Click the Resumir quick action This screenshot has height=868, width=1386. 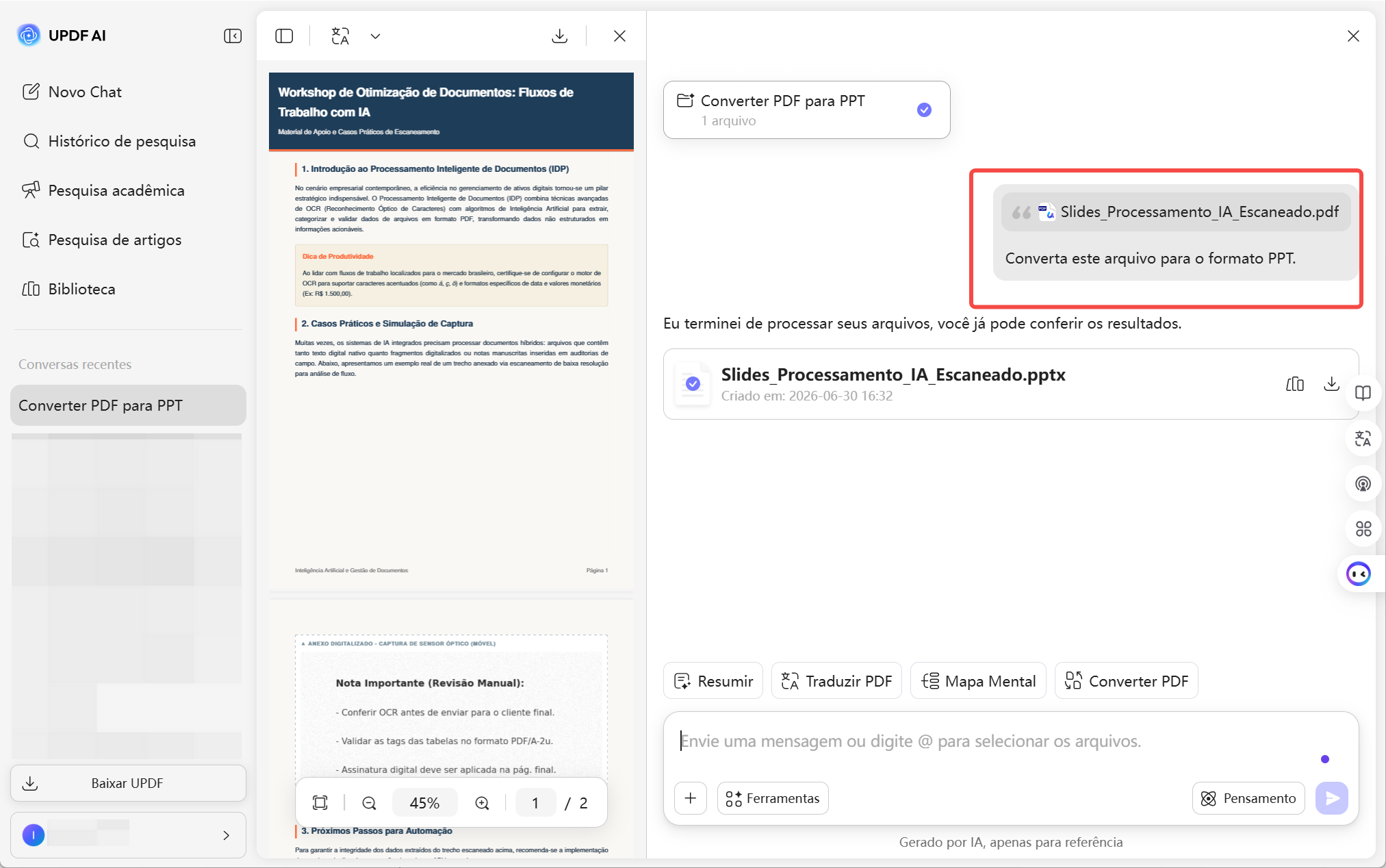click(x=713, y=680)
